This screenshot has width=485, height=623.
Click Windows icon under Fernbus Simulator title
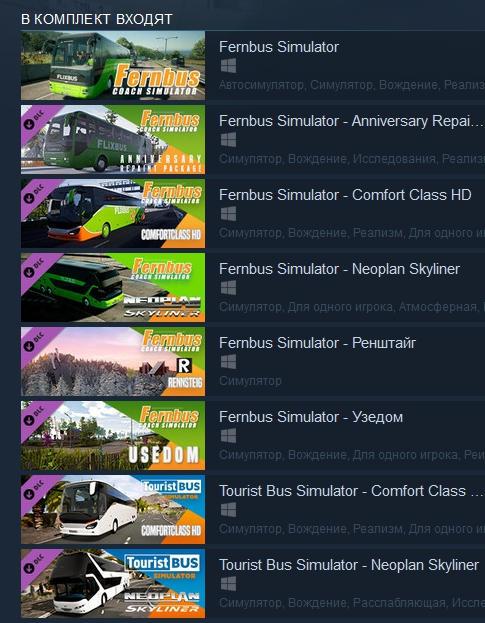coord(228,66)
